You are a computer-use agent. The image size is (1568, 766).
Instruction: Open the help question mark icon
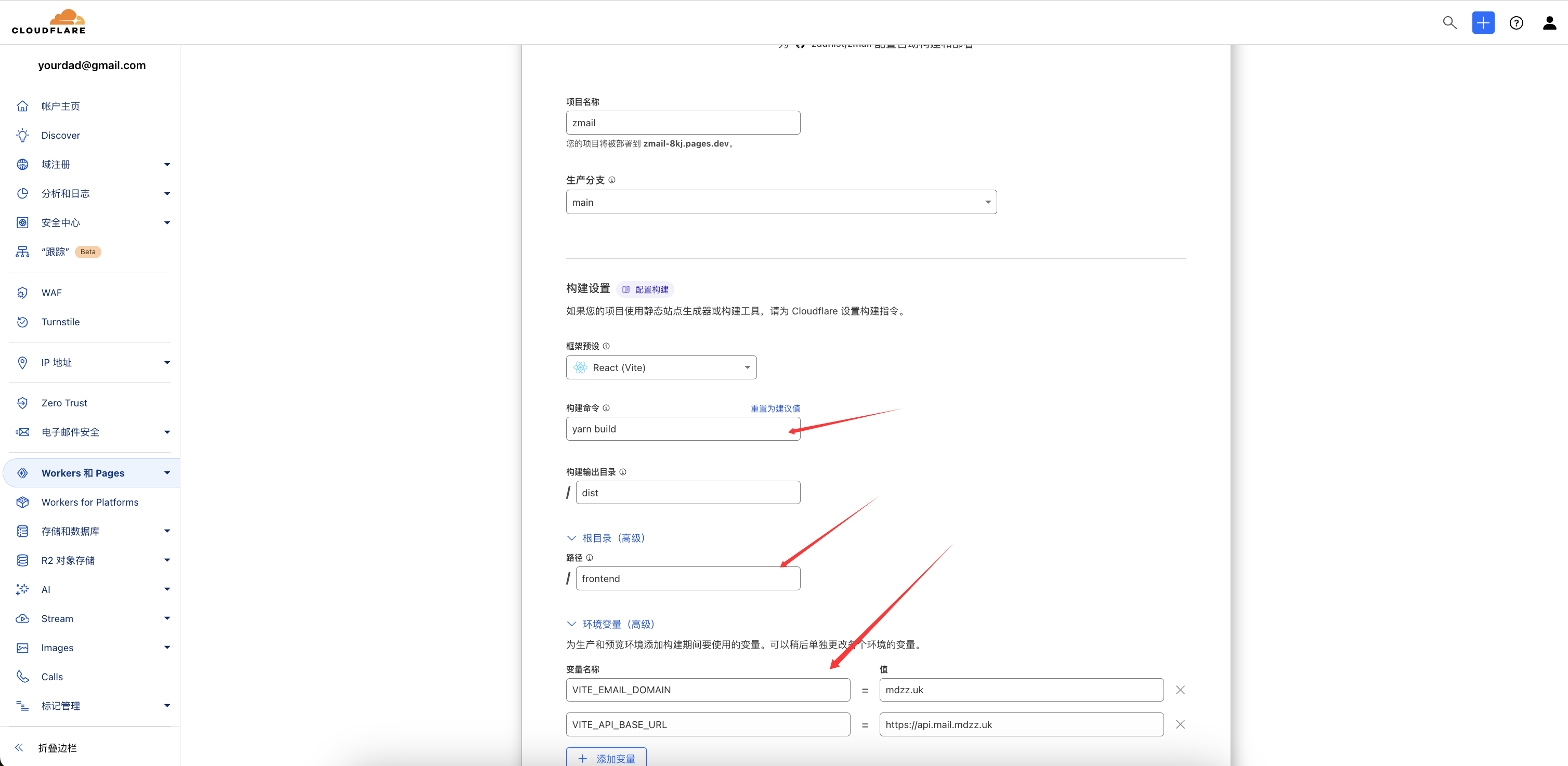tap(1515, 23)
